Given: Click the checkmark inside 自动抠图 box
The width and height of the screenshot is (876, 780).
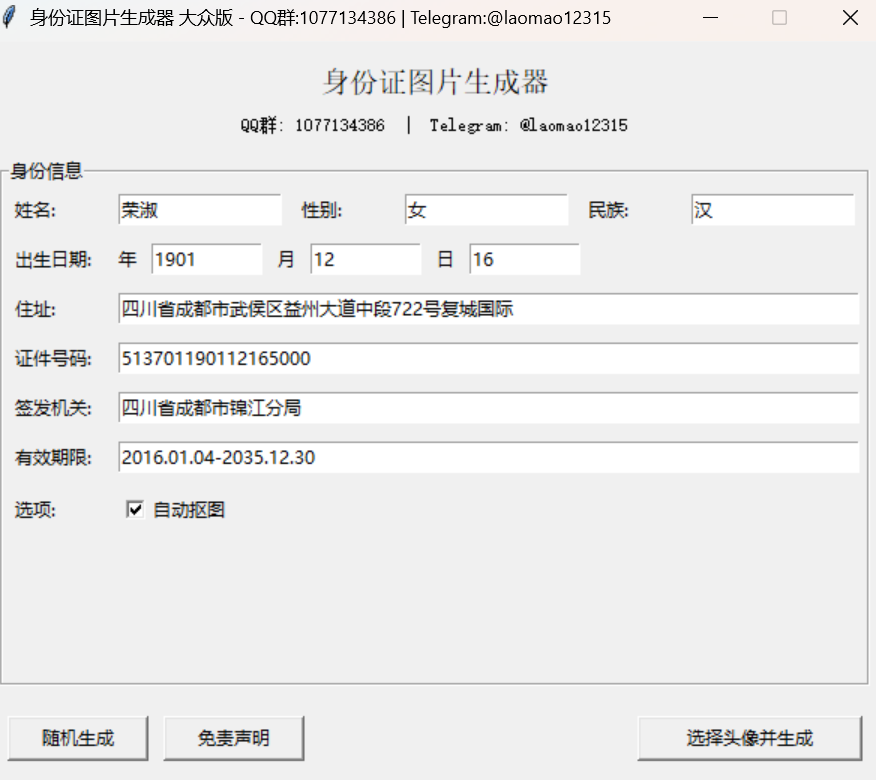Looking at the screenshot, I should point(135,510).
